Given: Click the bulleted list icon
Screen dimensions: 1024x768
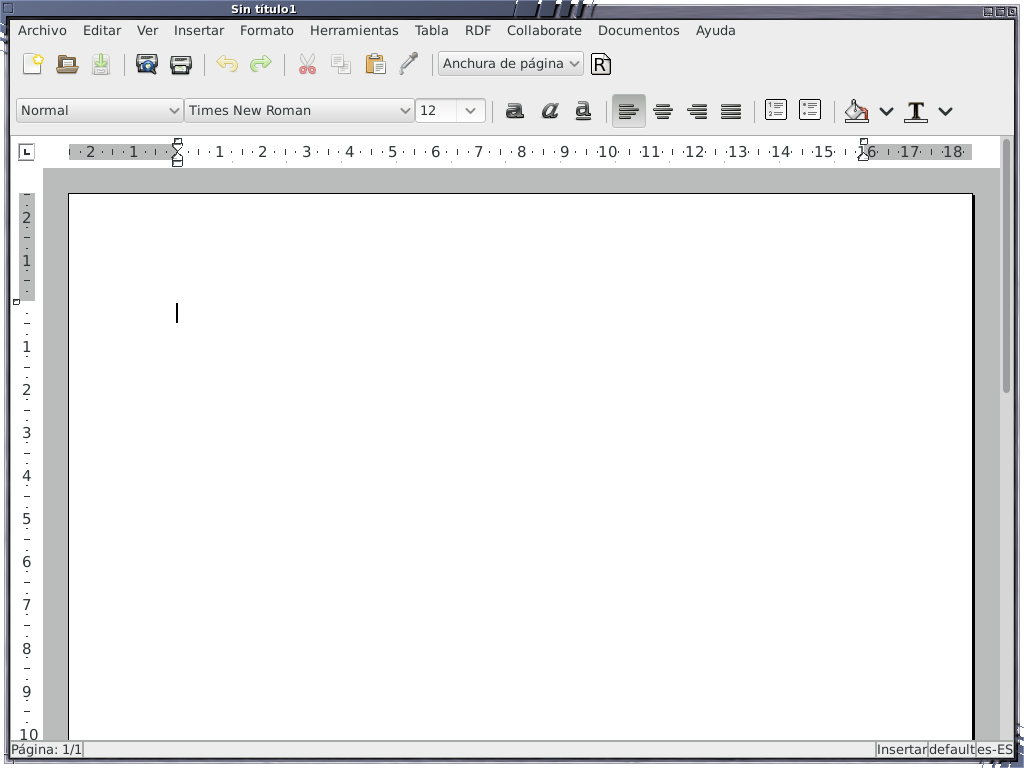Looking at the screenshot, I should point(810,111).
